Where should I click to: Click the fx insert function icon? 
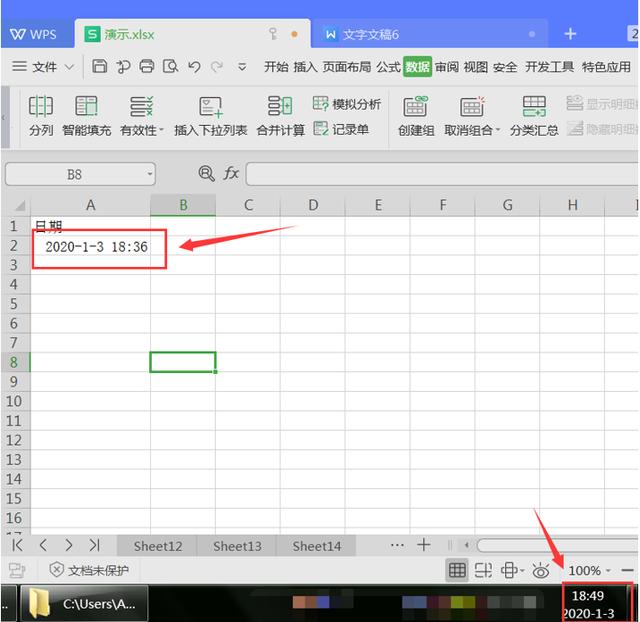tap(231, 174)
